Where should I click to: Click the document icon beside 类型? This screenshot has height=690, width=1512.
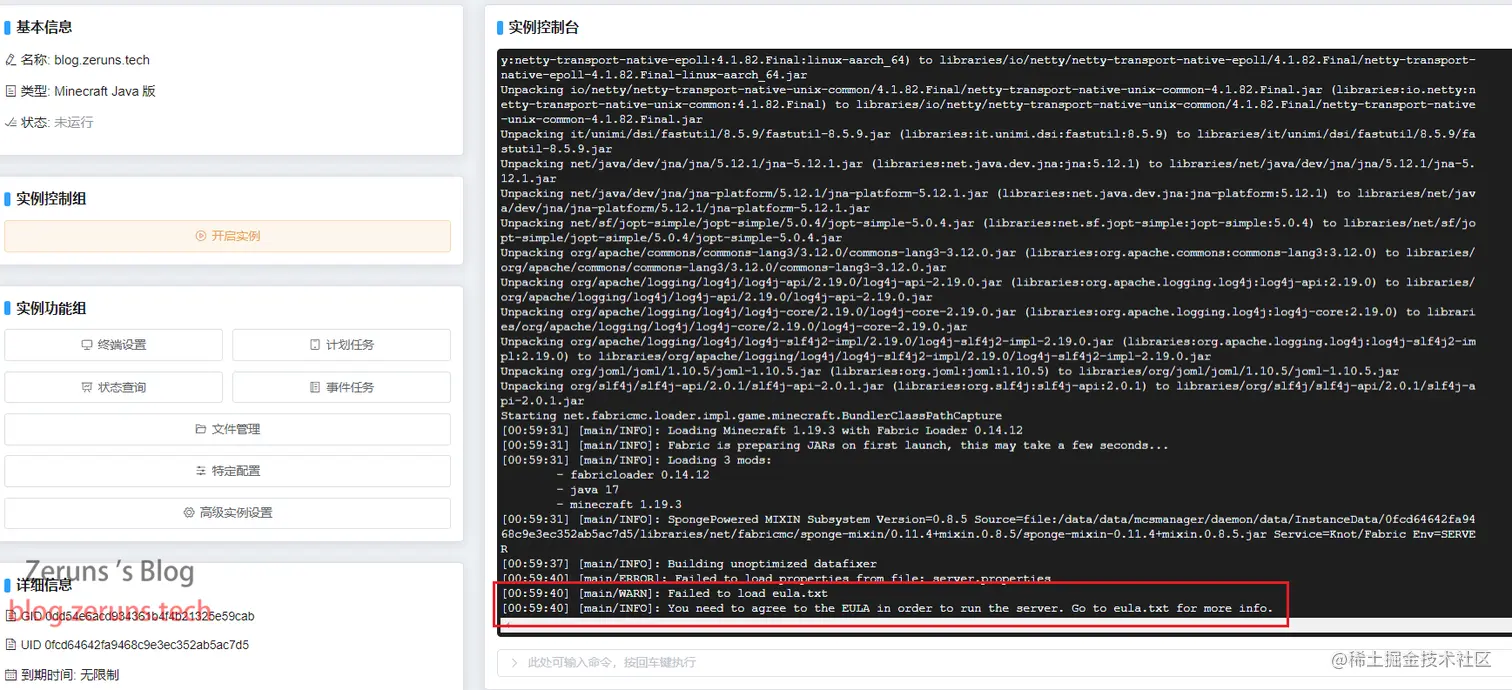(11, 91)
